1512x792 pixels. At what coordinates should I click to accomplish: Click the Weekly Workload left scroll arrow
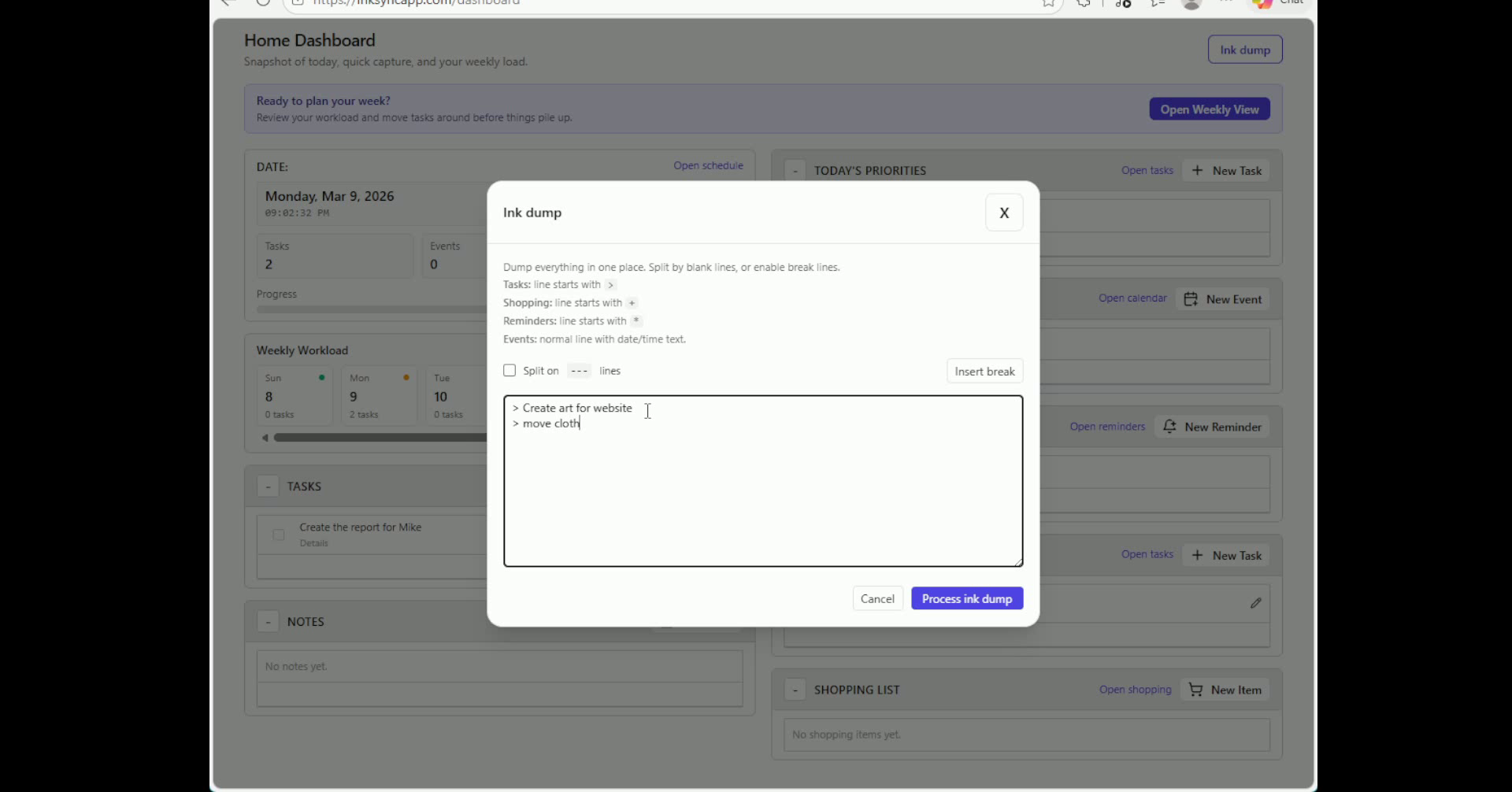coord(265,438)
